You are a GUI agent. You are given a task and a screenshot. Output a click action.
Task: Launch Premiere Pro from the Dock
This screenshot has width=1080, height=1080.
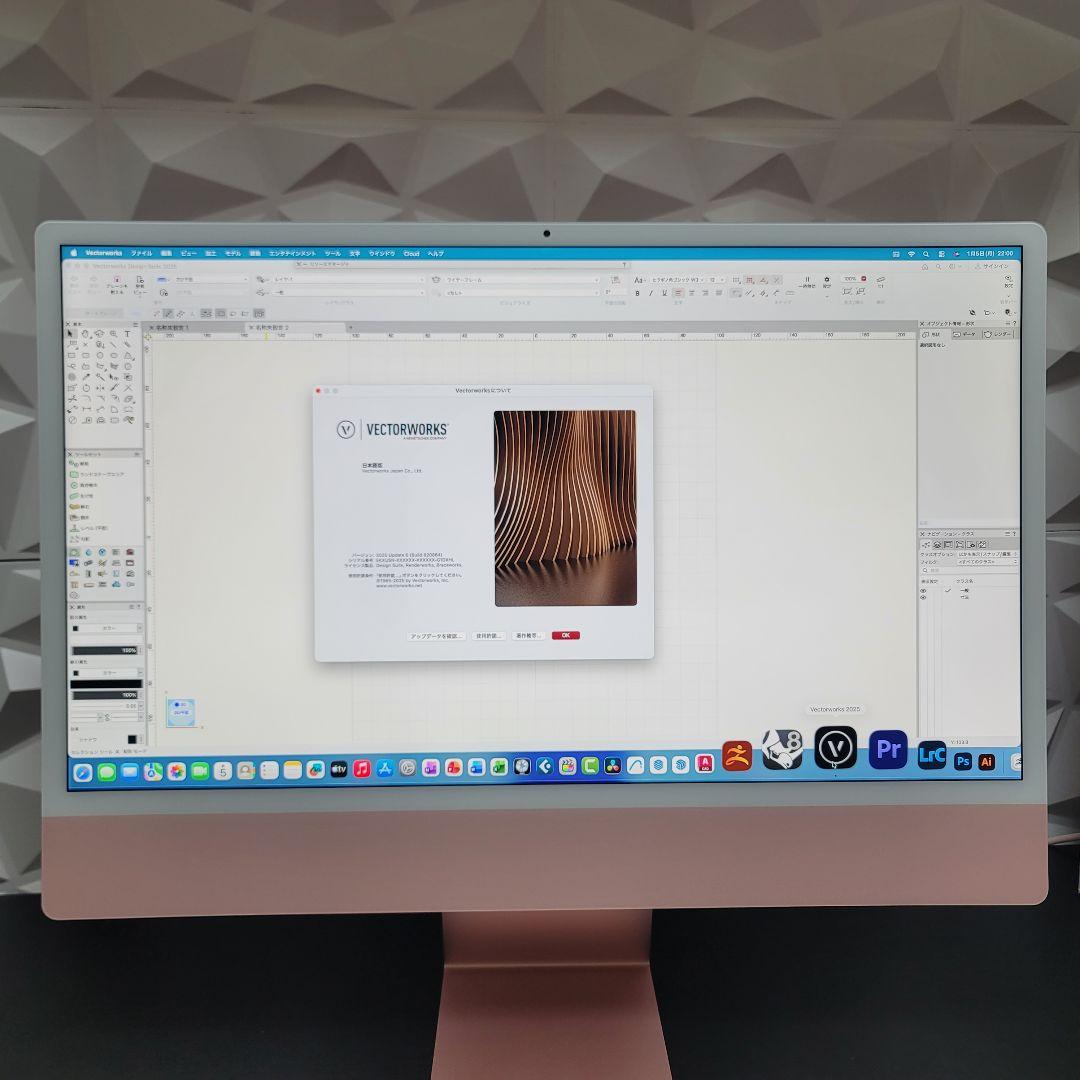(888, 750)
